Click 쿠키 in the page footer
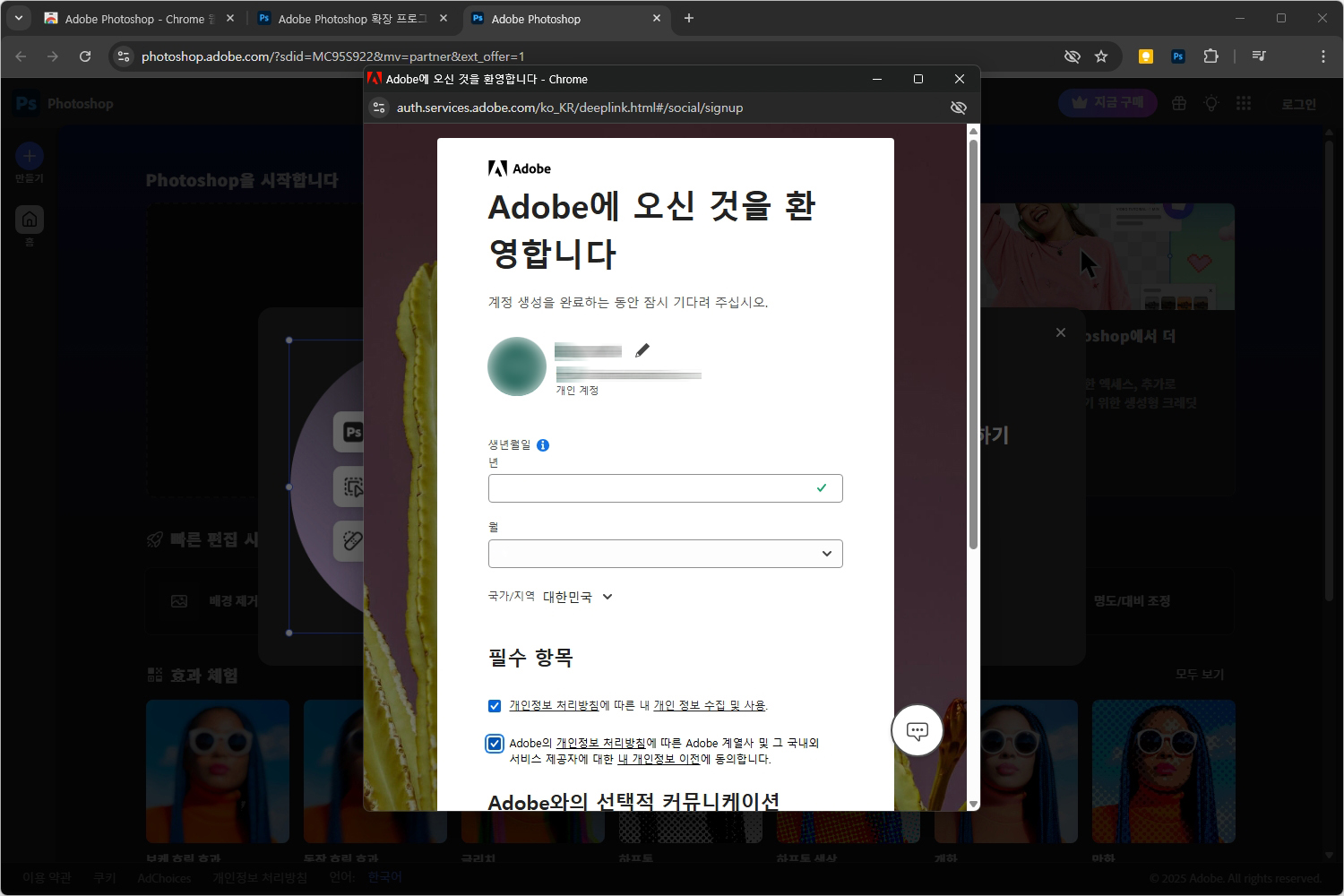 click(104, 878)
